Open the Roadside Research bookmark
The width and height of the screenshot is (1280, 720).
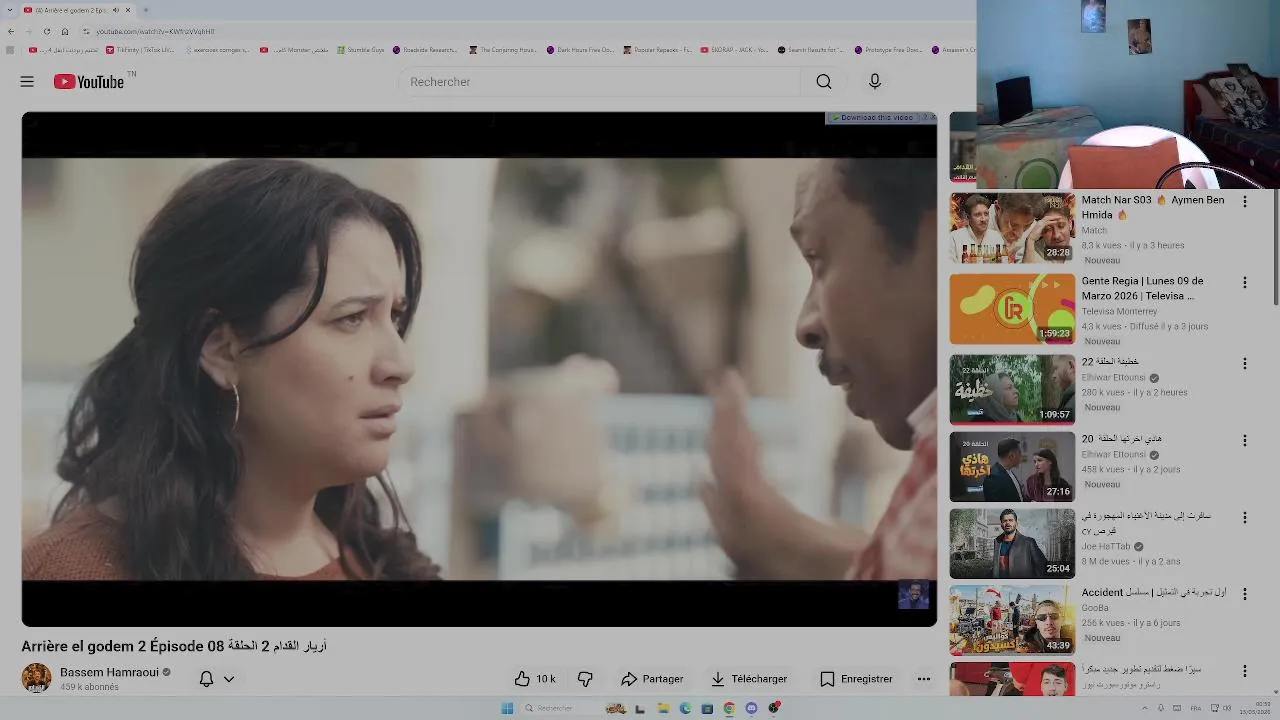(x=425, y=49)
